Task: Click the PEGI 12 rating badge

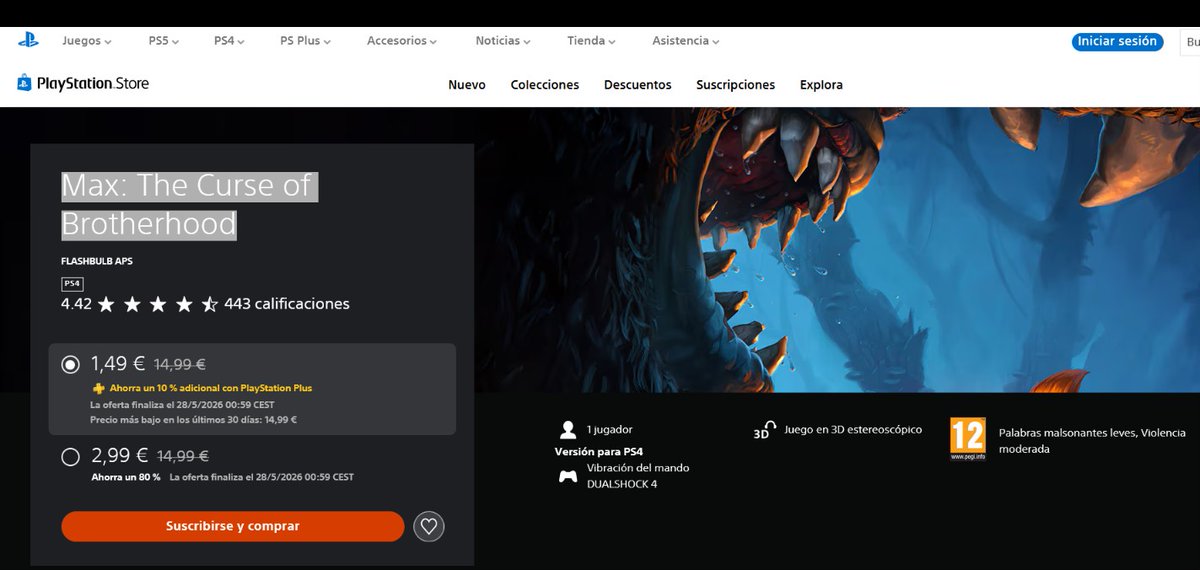Action: click(x=968, y=439)
